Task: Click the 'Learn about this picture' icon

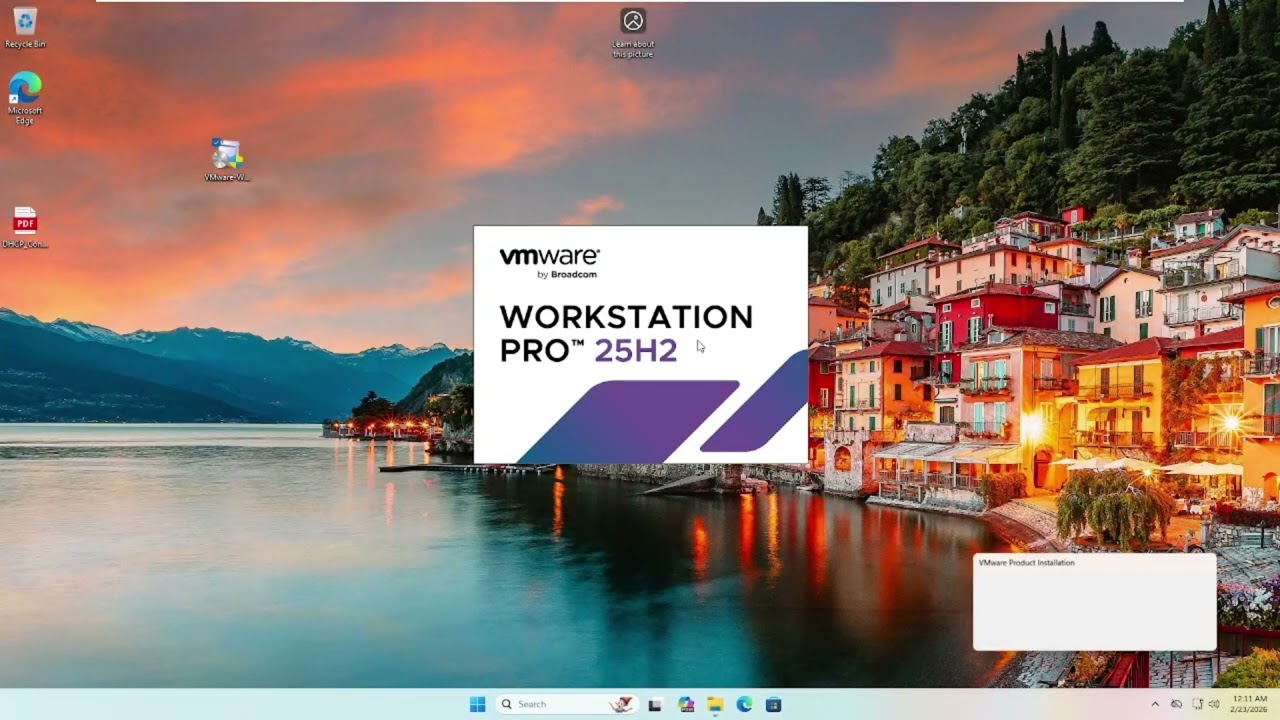Action: (x=633, y=33)
